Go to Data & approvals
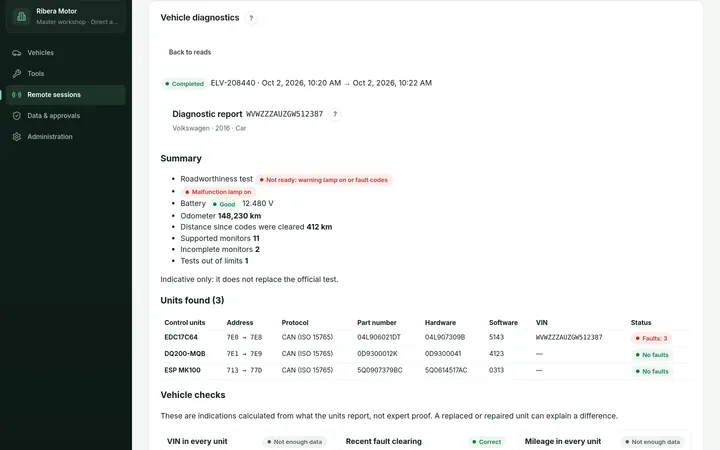The image size is (720, 450). [x=66, y=116]
